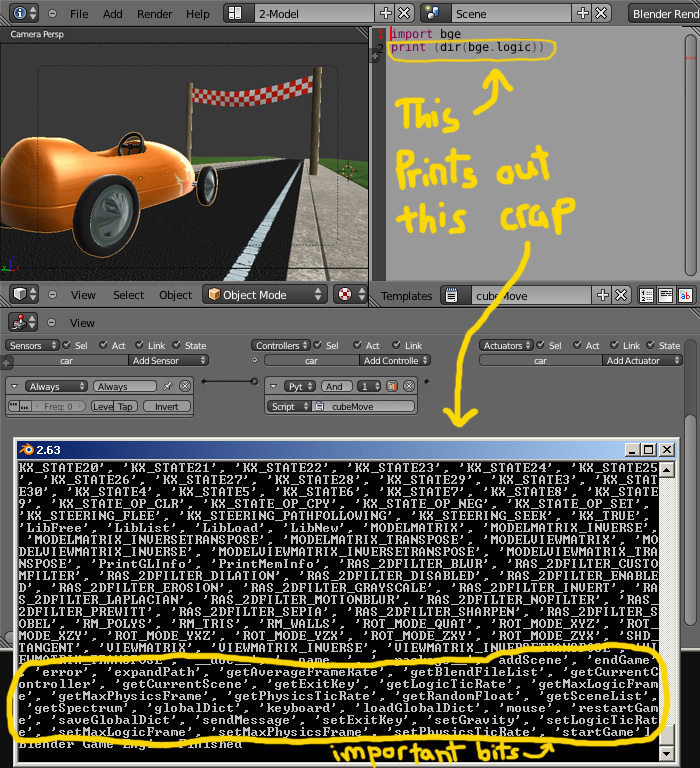Open the Add Sensor dropdown

[x=168, y=360]
